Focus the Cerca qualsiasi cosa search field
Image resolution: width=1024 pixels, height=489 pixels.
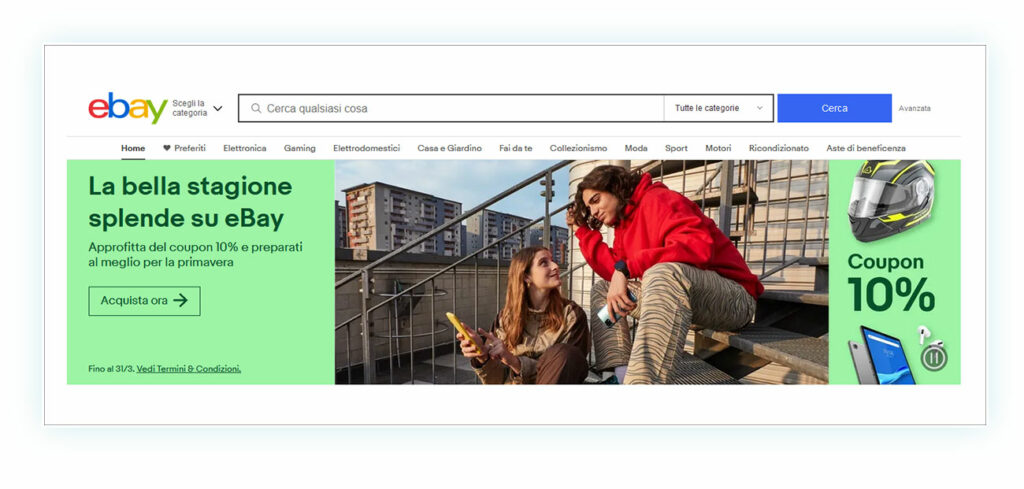coord(451,108)
